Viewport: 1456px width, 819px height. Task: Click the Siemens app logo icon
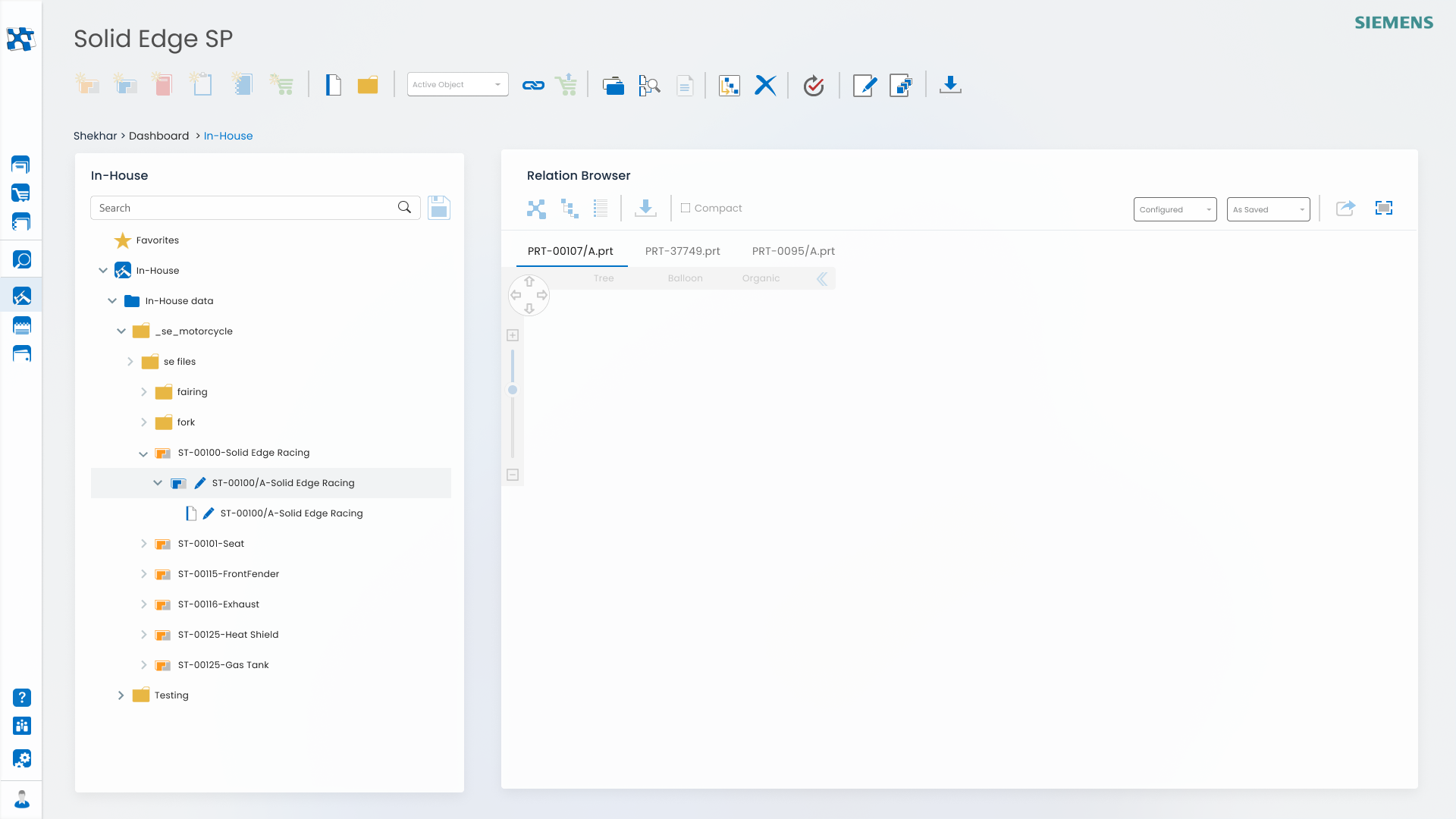pyautogui.click(x=20, y=39)
